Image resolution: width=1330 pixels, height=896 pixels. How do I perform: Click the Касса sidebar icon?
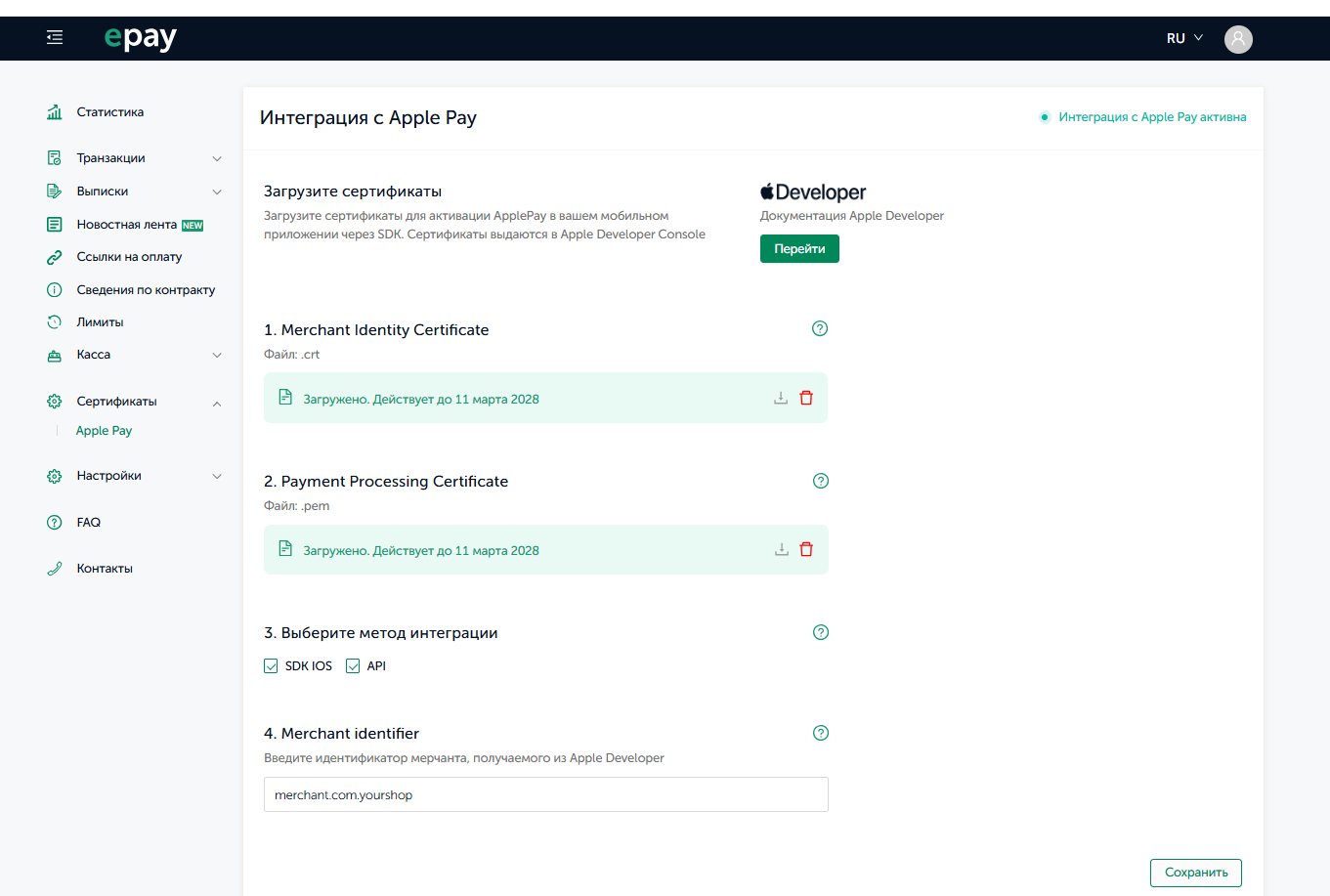click(55, 355)
